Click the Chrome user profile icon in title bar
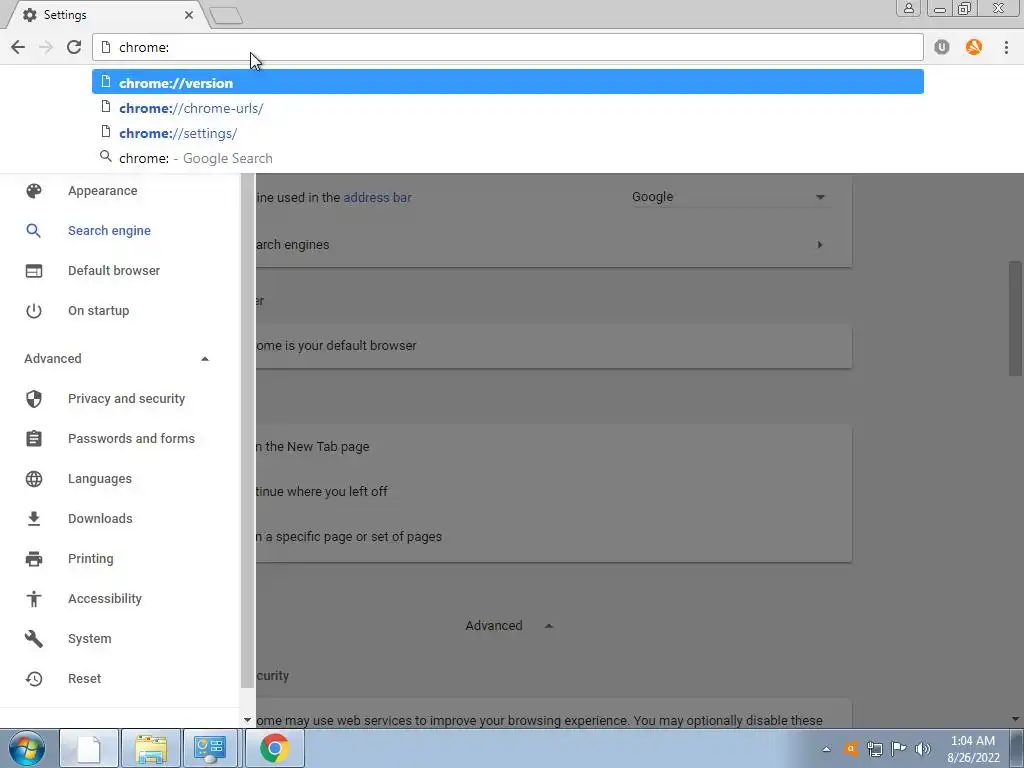The width and height of the screenshot is (1024, 768). click(x=908, y=8)
